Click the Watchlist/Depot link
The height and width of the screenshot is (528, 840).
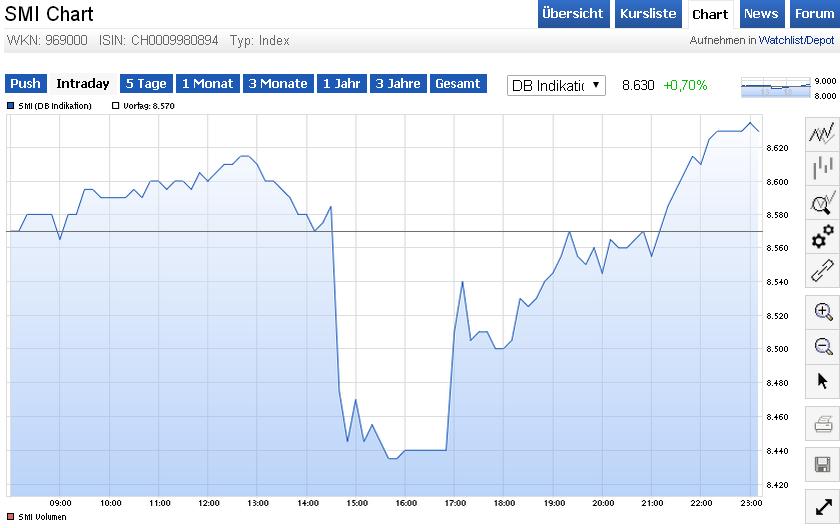[796, 41]
